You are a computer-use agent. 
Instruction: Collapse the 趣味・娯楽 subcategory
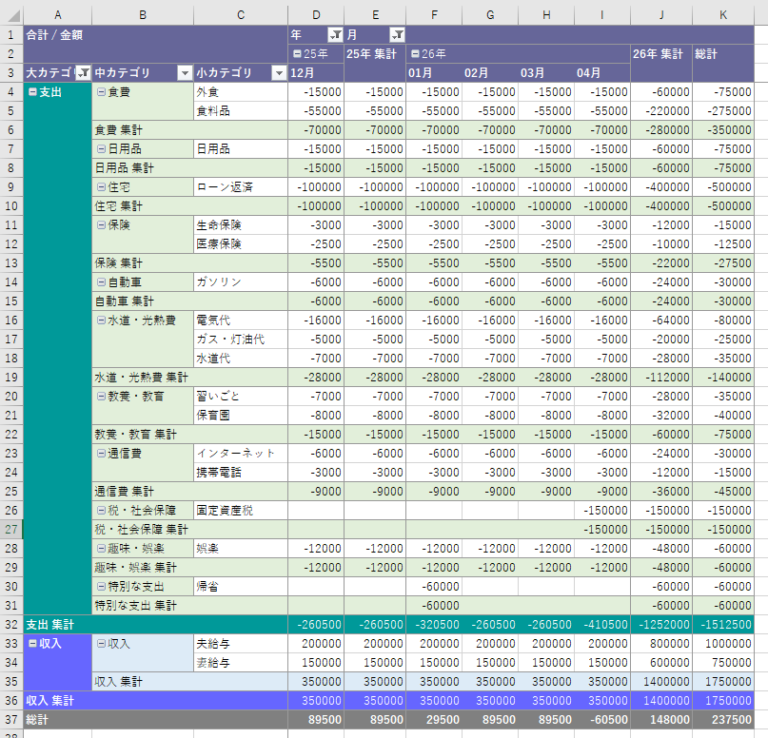click(x=101, y=548)
